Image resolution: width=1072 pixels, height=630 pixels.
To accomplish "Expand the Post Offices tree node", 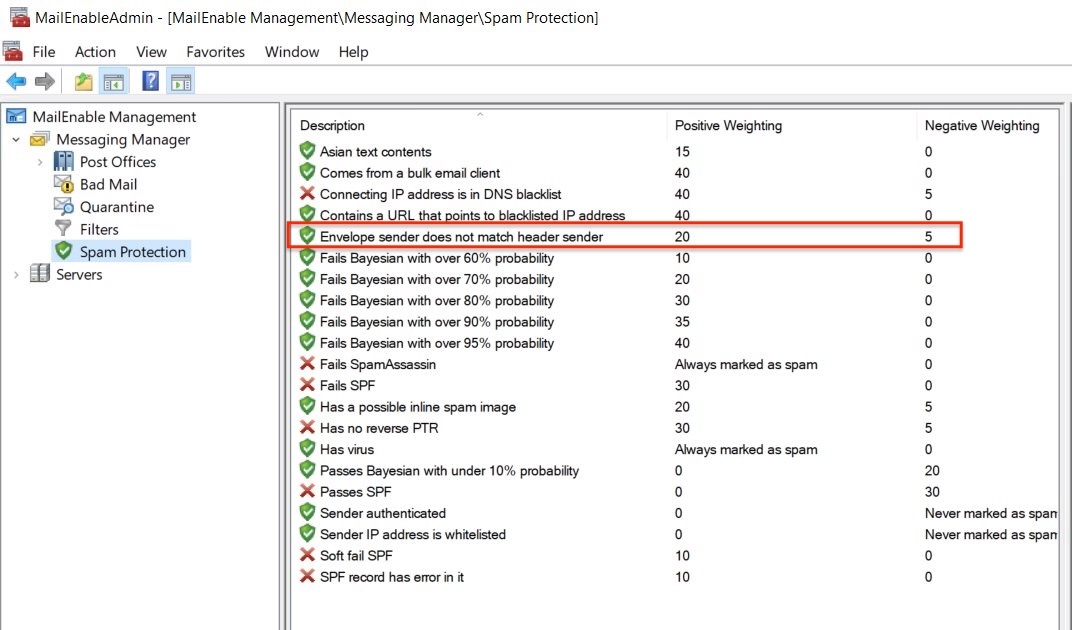I will 40,162.
